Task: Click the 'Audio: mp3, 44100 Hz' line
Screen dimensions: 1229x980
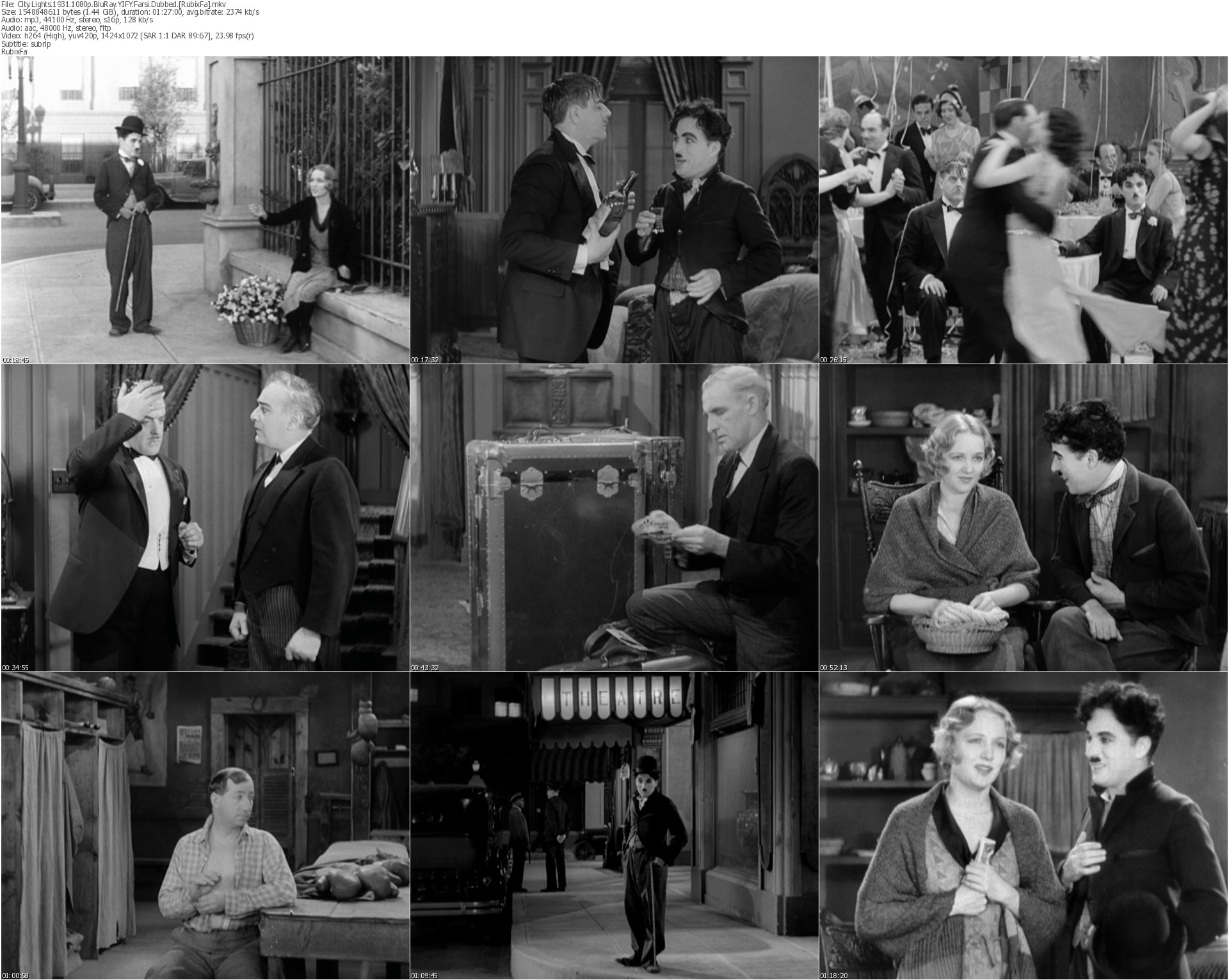Action: tap(77, 20)
